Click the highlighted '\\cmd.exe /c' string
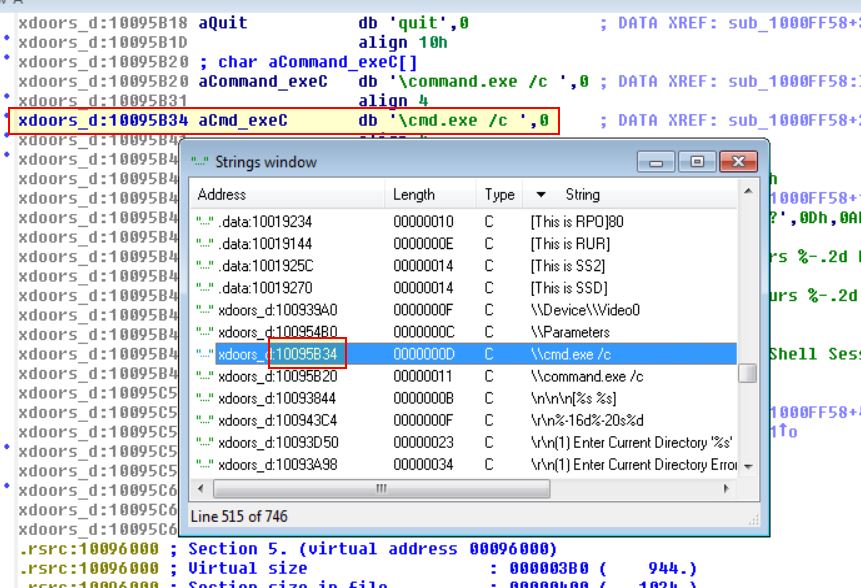 571,354
